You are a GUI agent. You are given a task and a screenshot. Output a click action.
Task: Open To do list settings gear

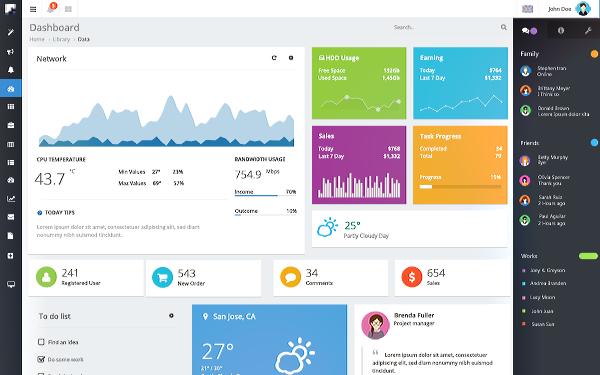pos(171,316)
